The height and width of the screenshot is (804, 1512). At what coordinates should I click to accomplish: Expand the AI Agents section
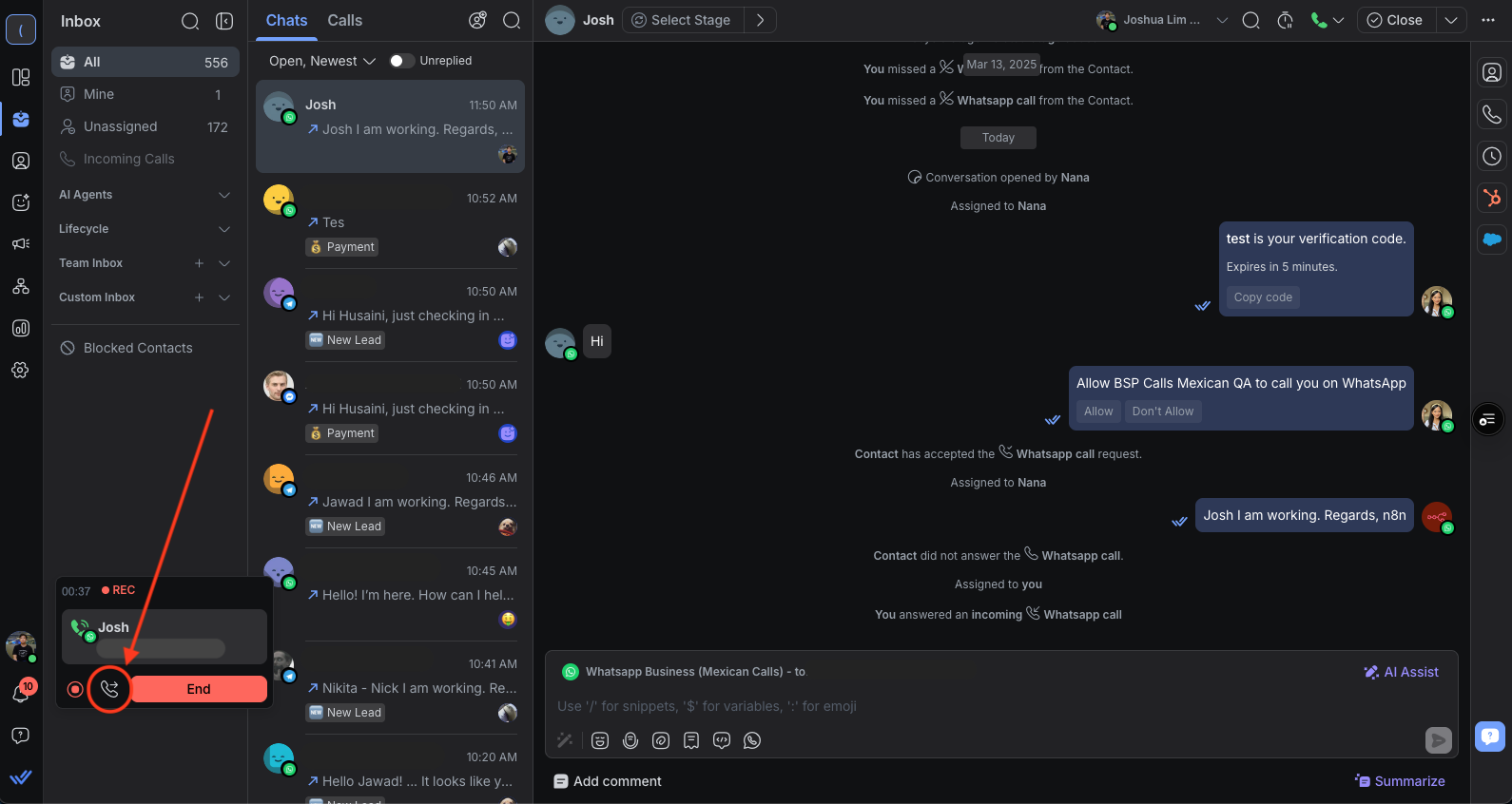[224, 195]
